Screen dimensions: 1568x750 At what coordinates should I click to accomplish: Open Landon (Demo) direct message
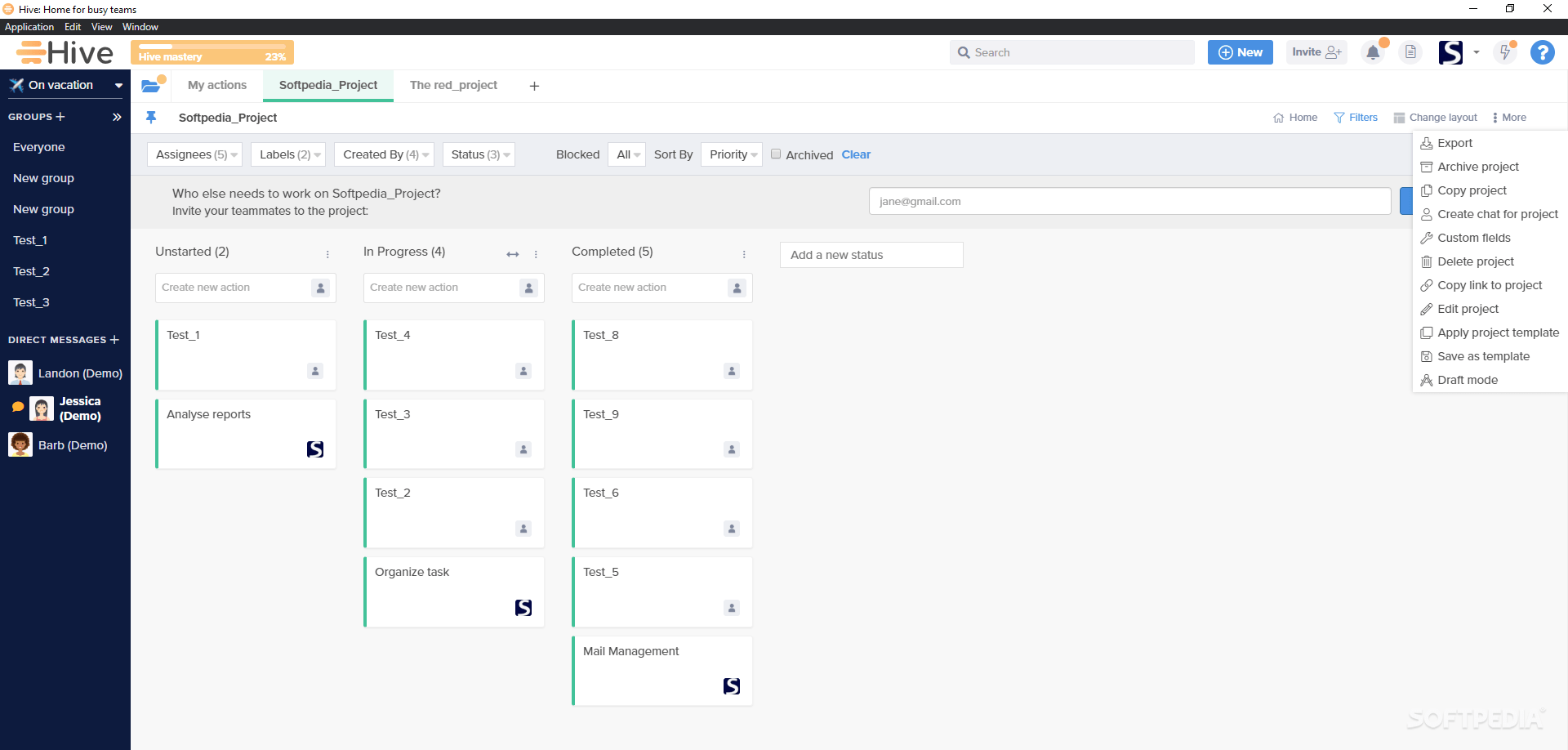point(65,373)
